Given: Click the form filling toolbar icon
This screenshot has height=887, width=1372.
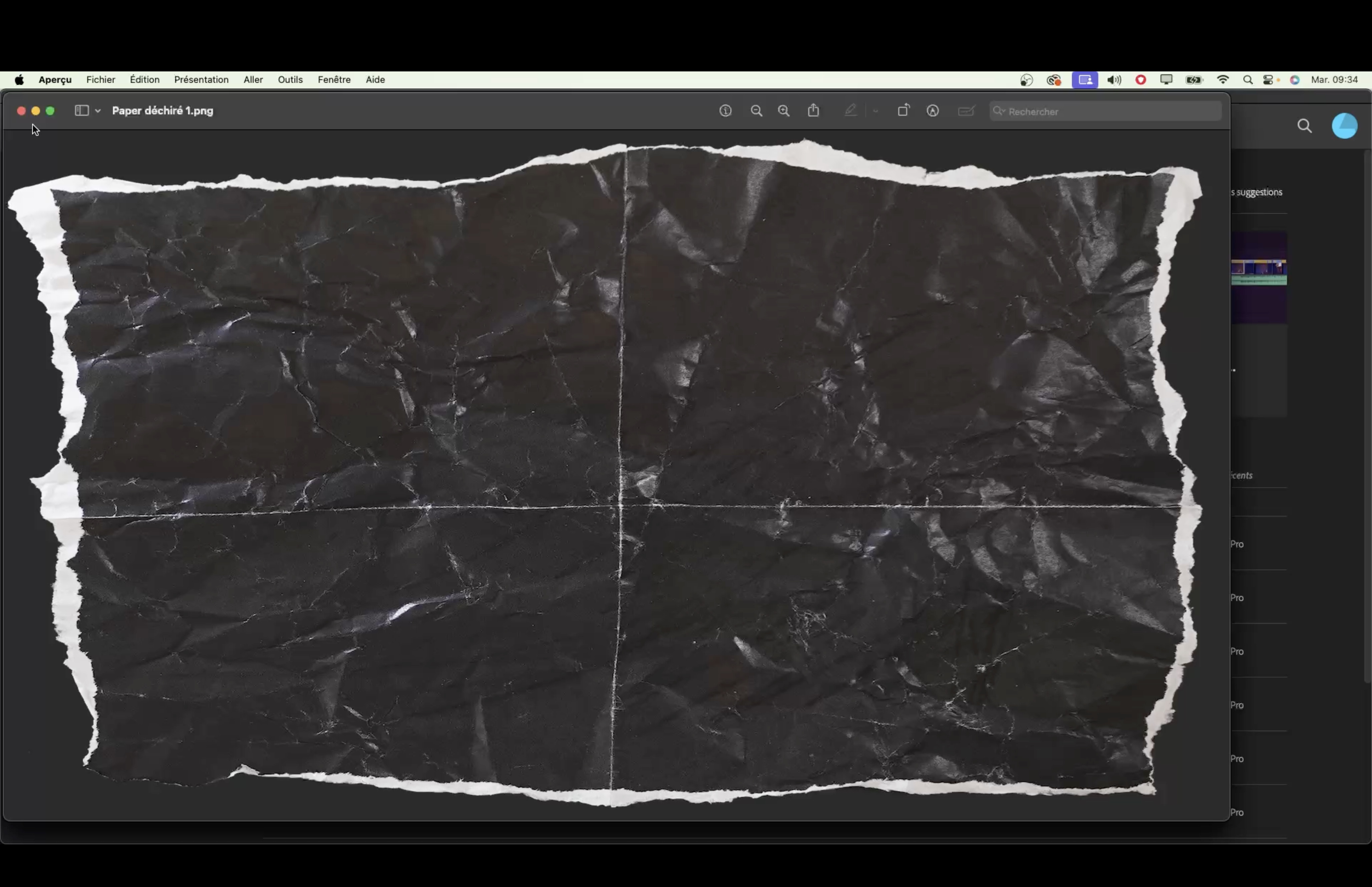Looking at the screenshot, I should point(966,110).
